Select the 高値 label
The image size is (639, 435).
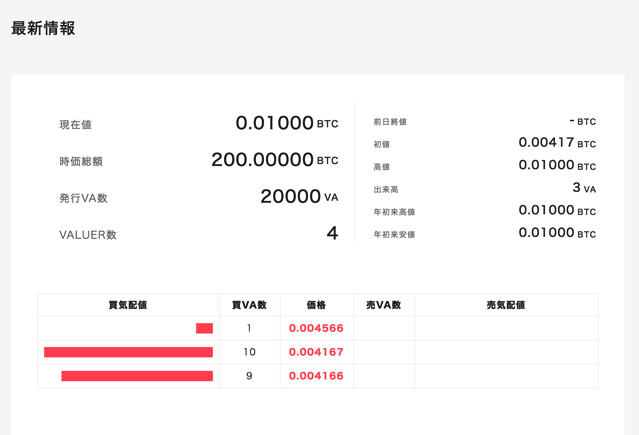(382, 167)
